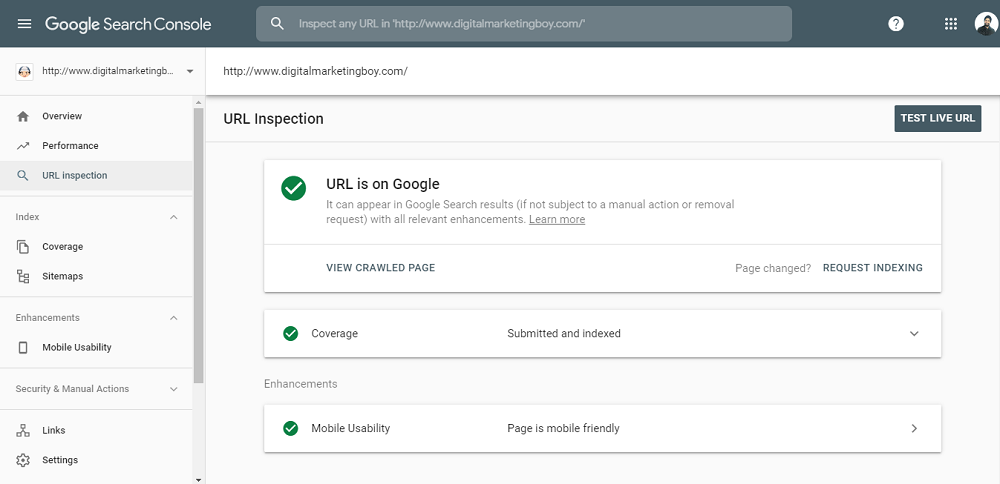The image size is (1000, 484).
Task: Click the 'Page is mobile friendly' text
Action: coord(563,429)
